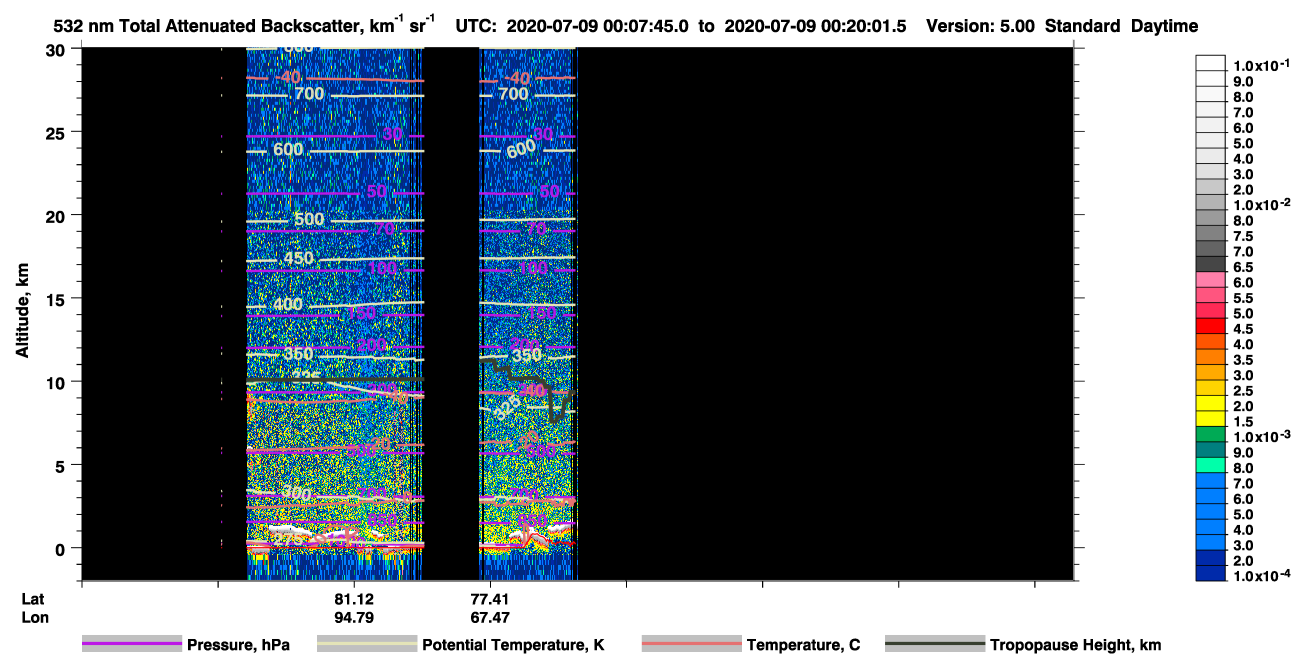Click the altitude tick label 10

(x=59, y=381)
